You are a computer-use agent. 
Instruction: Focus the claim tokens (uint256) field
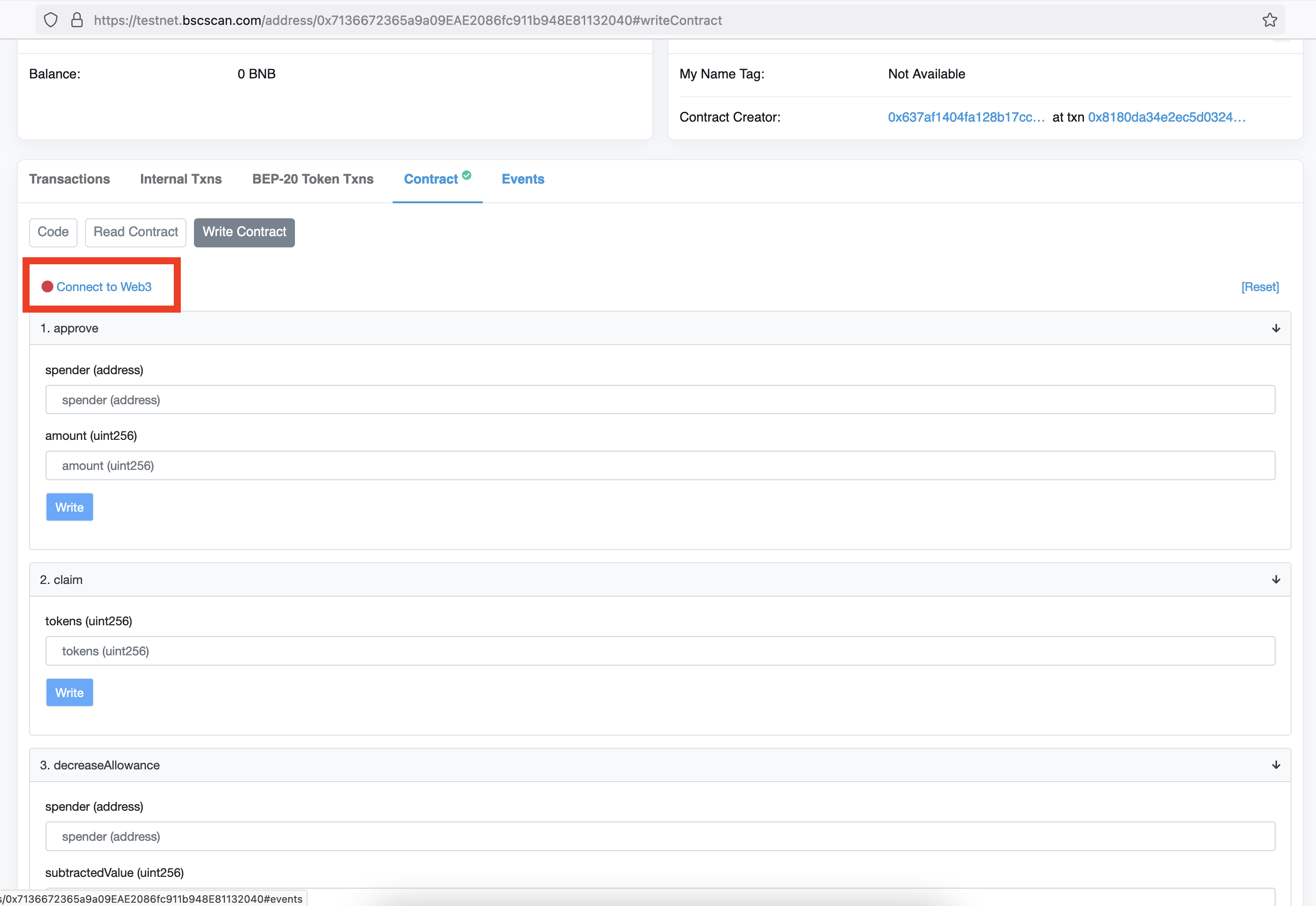pos(660,651)
